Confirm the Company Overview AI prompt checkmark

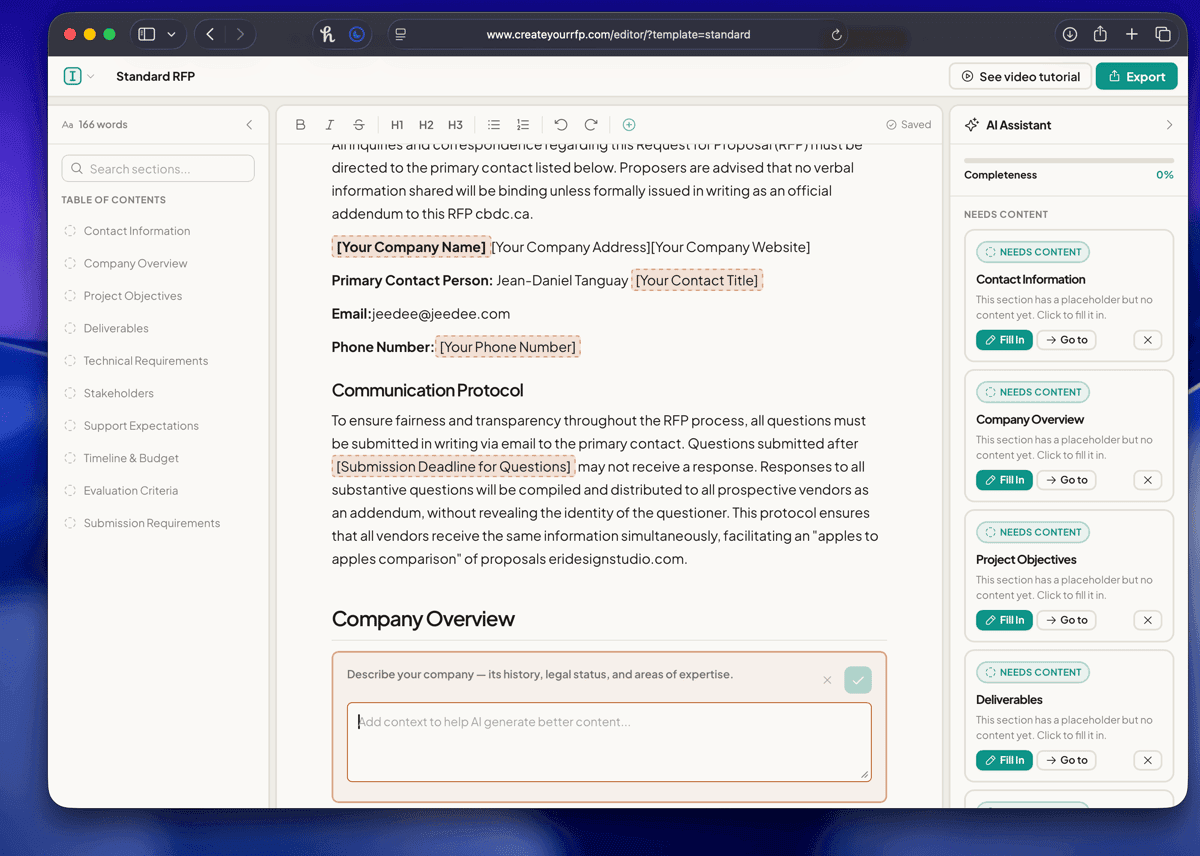pyautogui.click(x=857, y=679)
